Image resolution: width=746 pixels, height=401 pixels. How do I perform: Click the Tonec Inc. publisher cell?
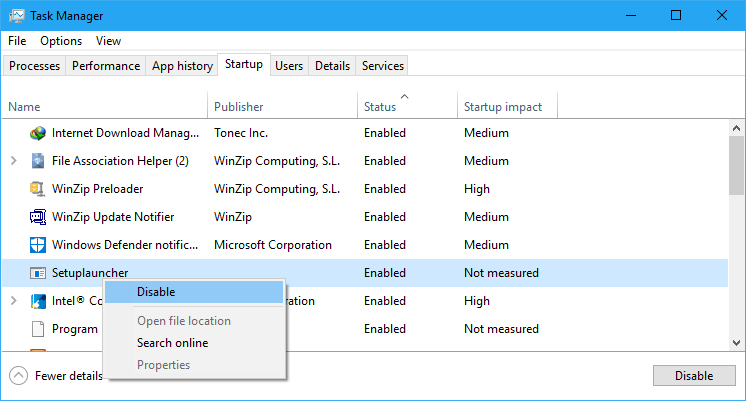[x=241, y=133]
